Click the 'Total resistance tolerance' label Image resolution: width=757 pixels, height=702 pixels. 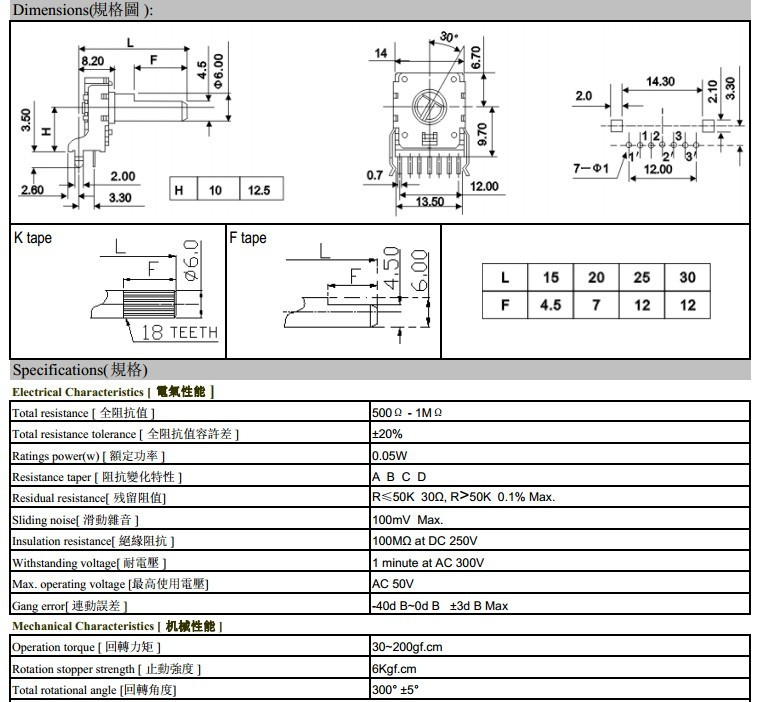pos(125,434)
